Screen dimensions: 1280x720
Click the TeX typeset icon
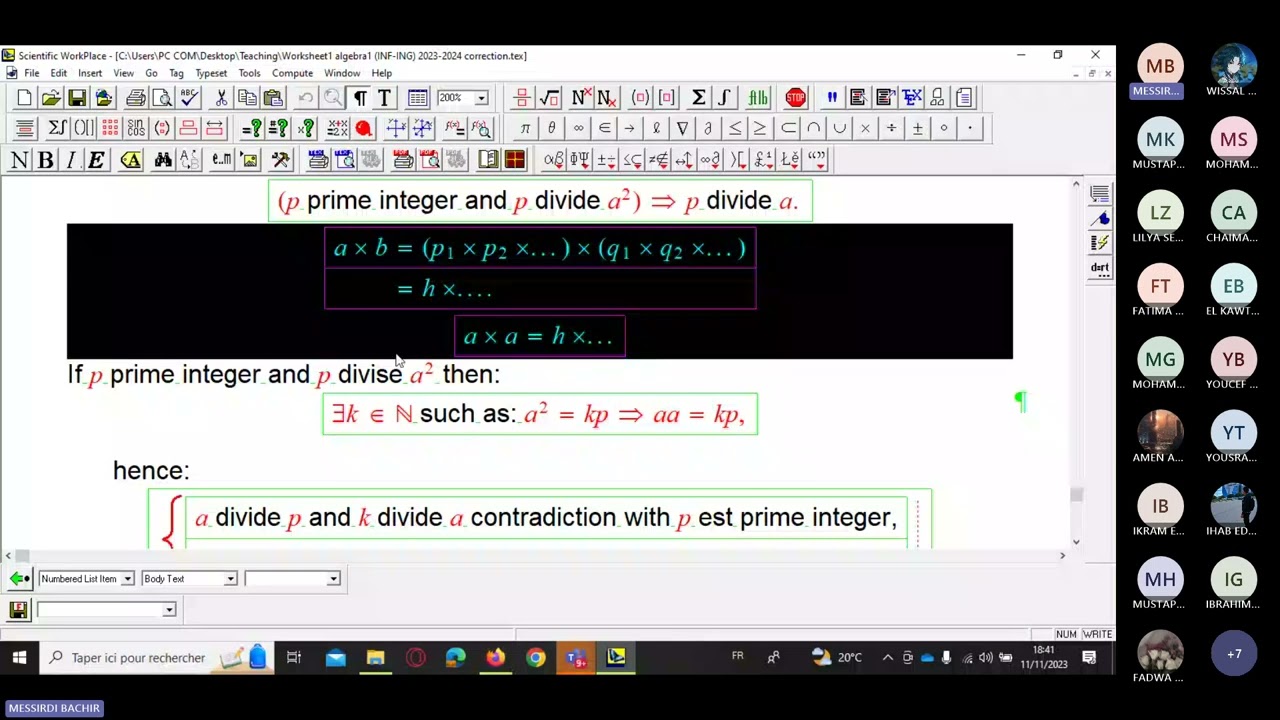(911, 98)
